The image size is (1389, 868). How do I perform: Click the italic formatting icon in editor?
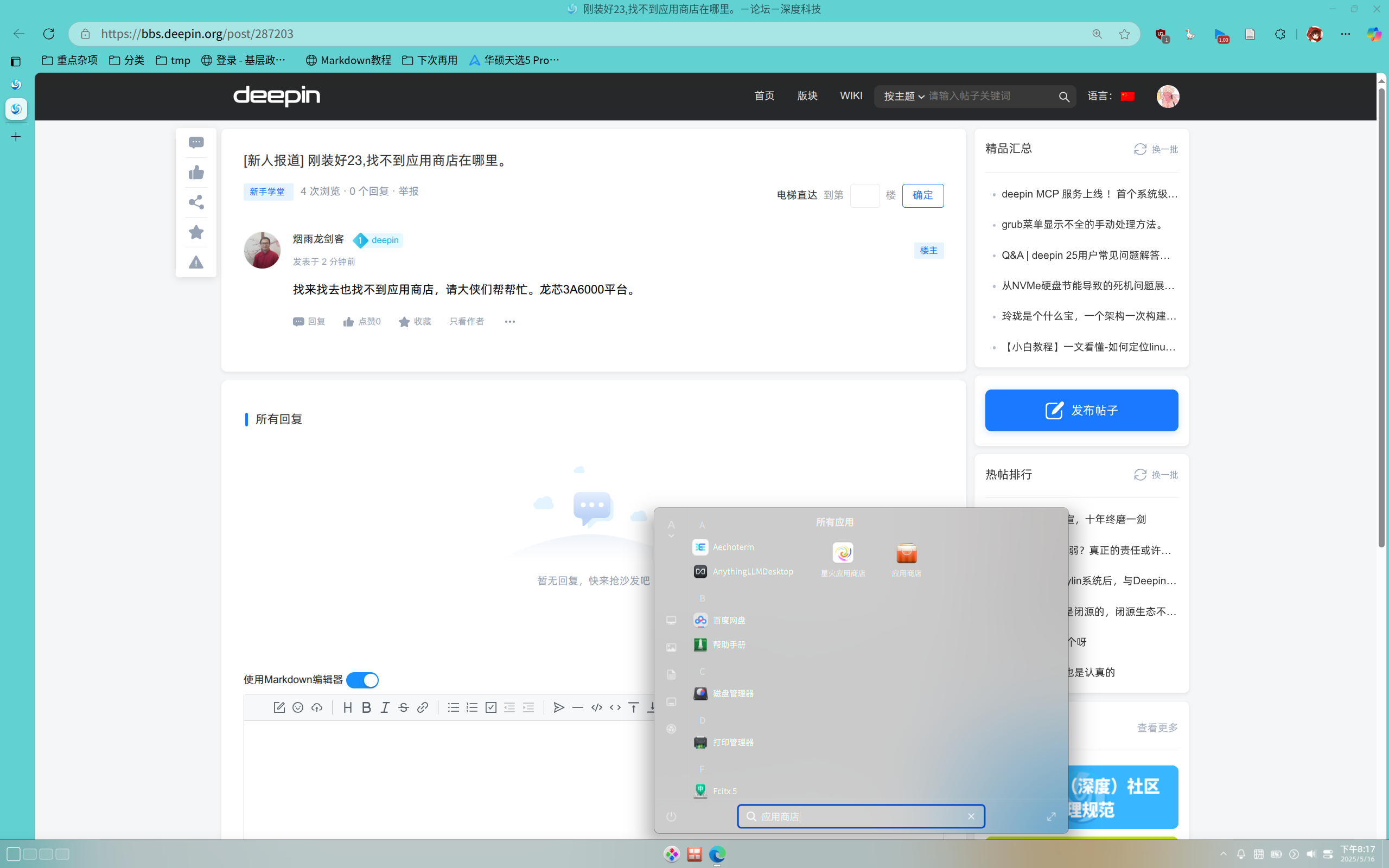pyautogui.click(x=385, y=708)
